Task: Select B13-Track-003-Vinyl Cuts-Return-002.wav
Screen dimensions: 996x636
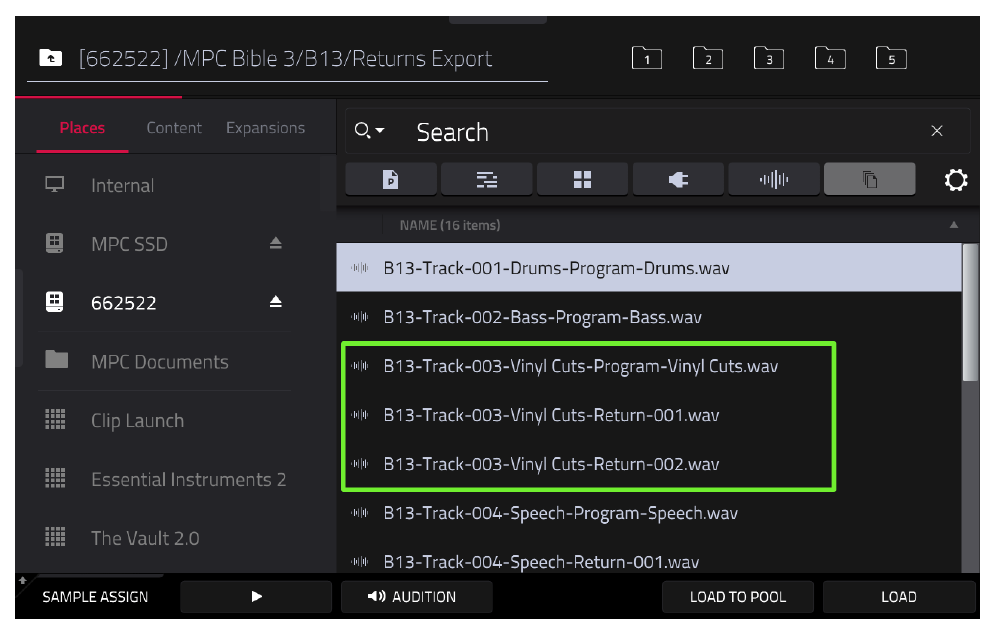Action: [649, 464]
